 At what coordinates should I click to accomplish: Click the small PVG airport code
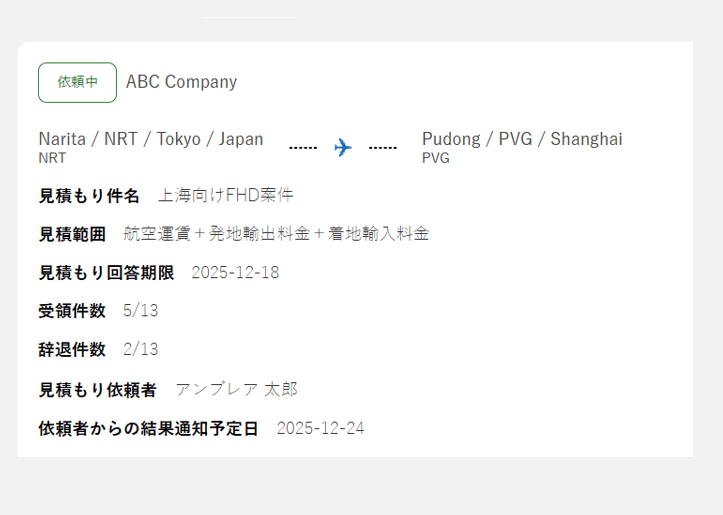(435, 158)
